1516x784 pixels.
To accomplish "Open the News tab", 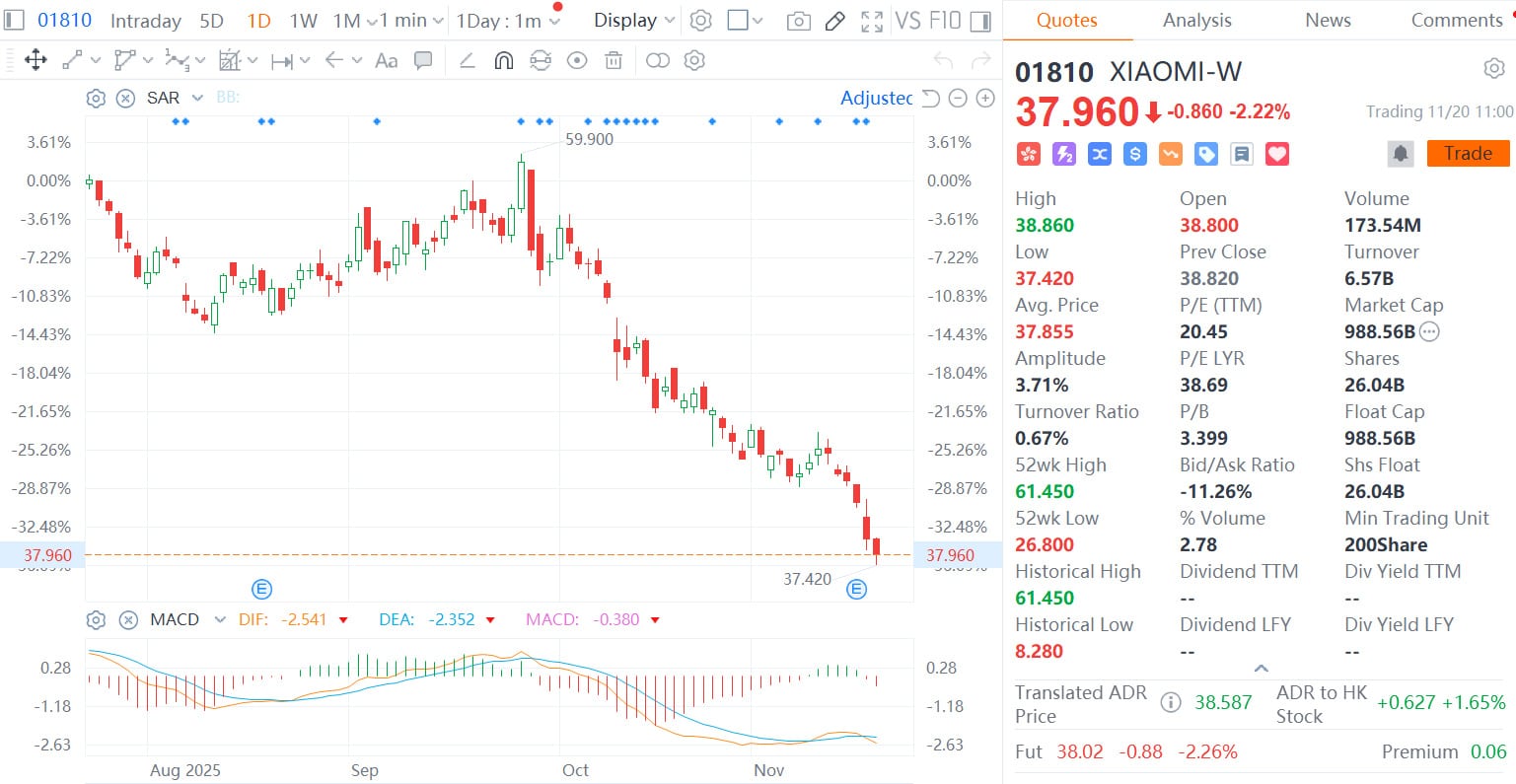I will click(1328, 21).
